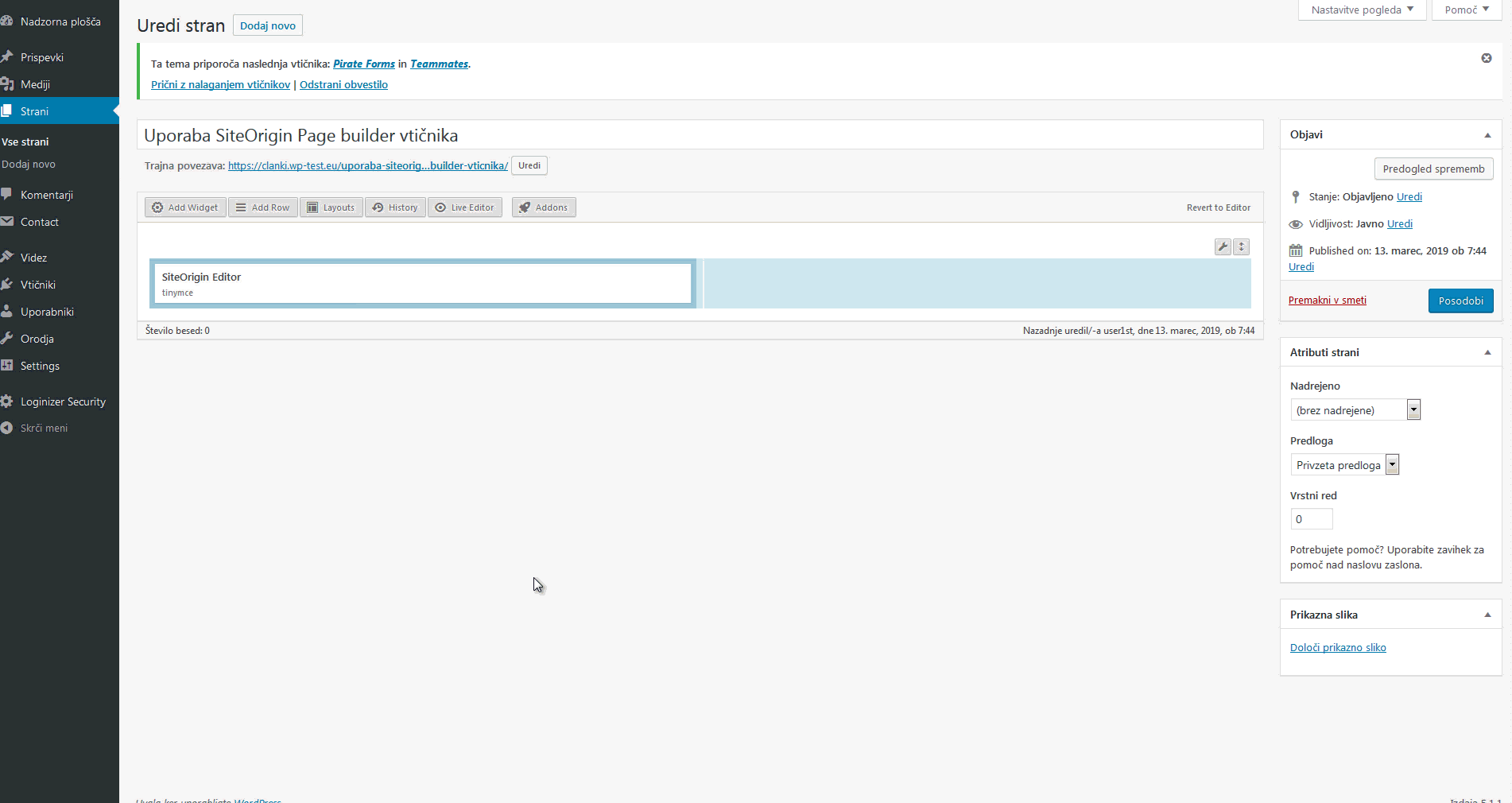Open Dodaj novo sidebar submenu item
Screen dimensions: 1512x803
29,165
